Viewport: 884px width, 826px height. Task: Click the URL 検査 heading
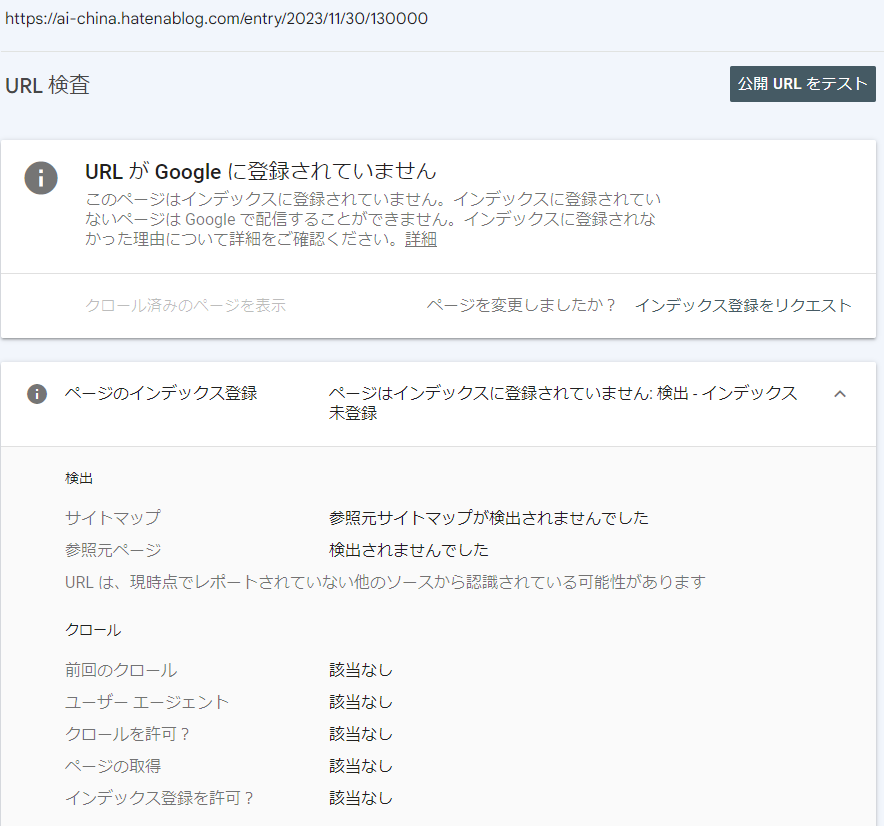tap(47, 85)
